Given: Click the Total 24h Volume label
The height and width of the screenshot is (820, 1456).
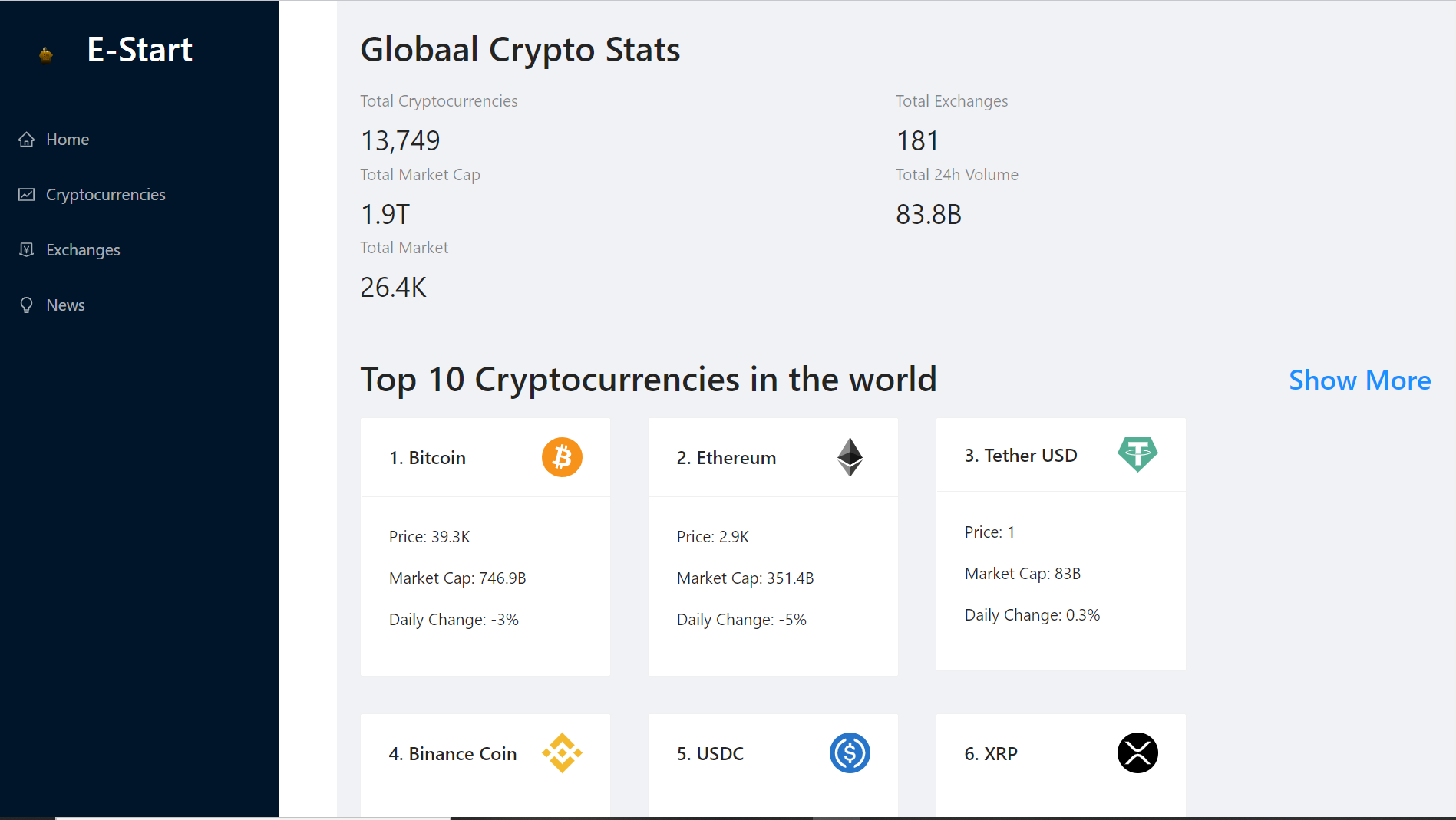Looking at the screenshot, I should (x=957, y=175).
